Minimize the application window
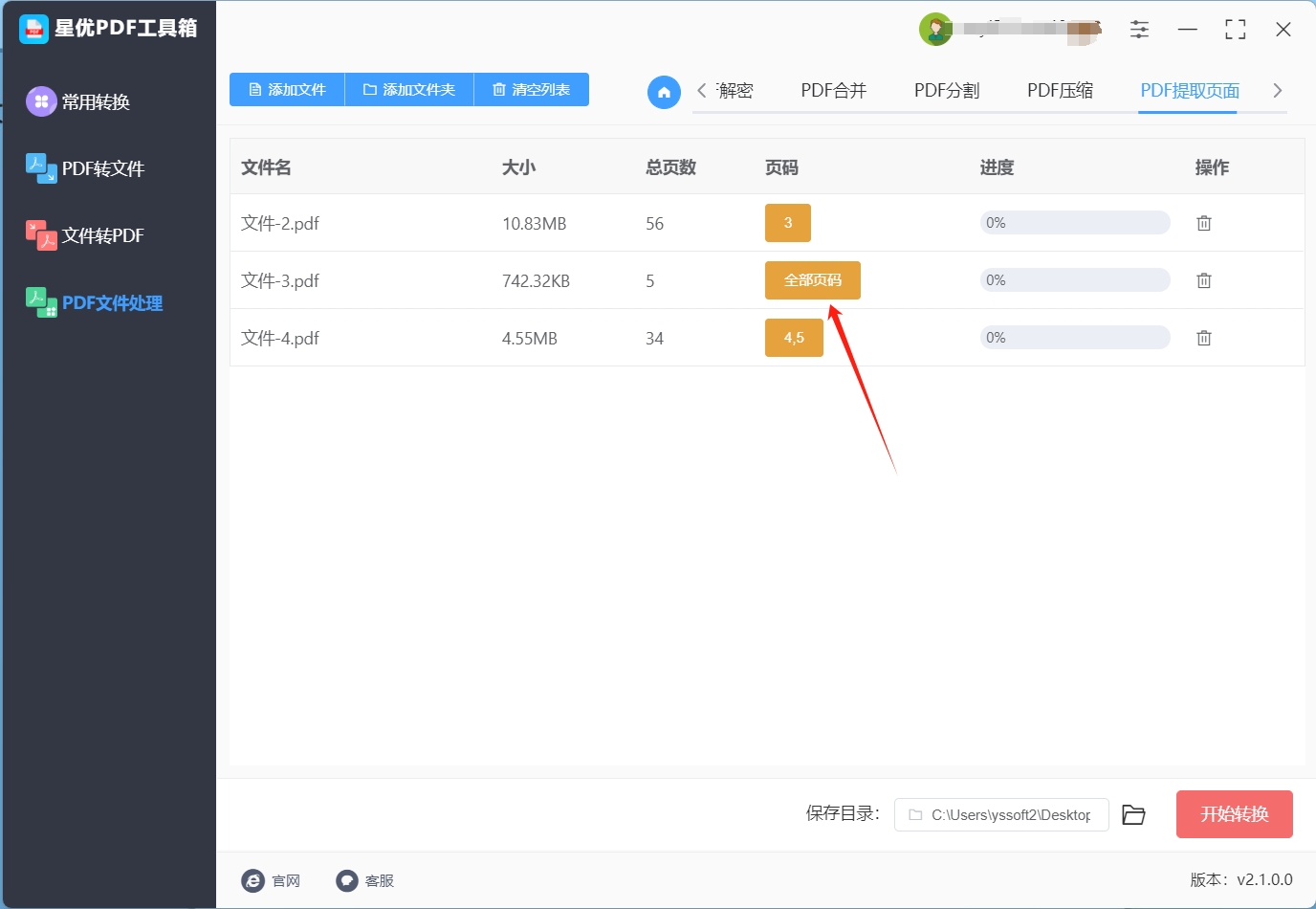The height and width of the screenshot is (909, 1316). pos(1188,30)
